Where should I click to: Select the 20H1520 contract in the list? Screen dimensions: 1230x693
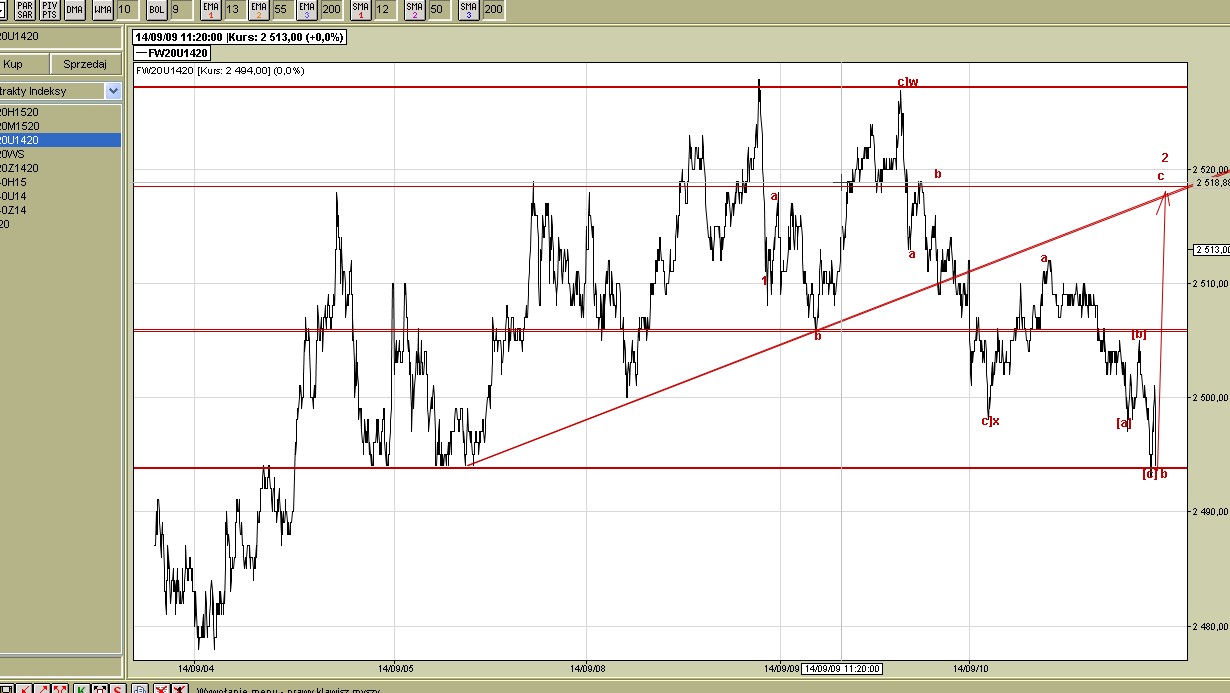(60, 112)
